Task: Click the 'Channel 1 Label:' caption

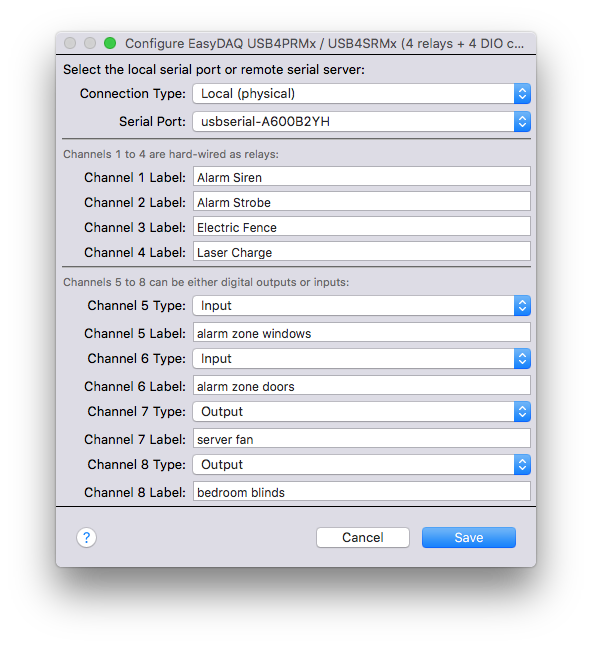Action: (x=135, y=177)
